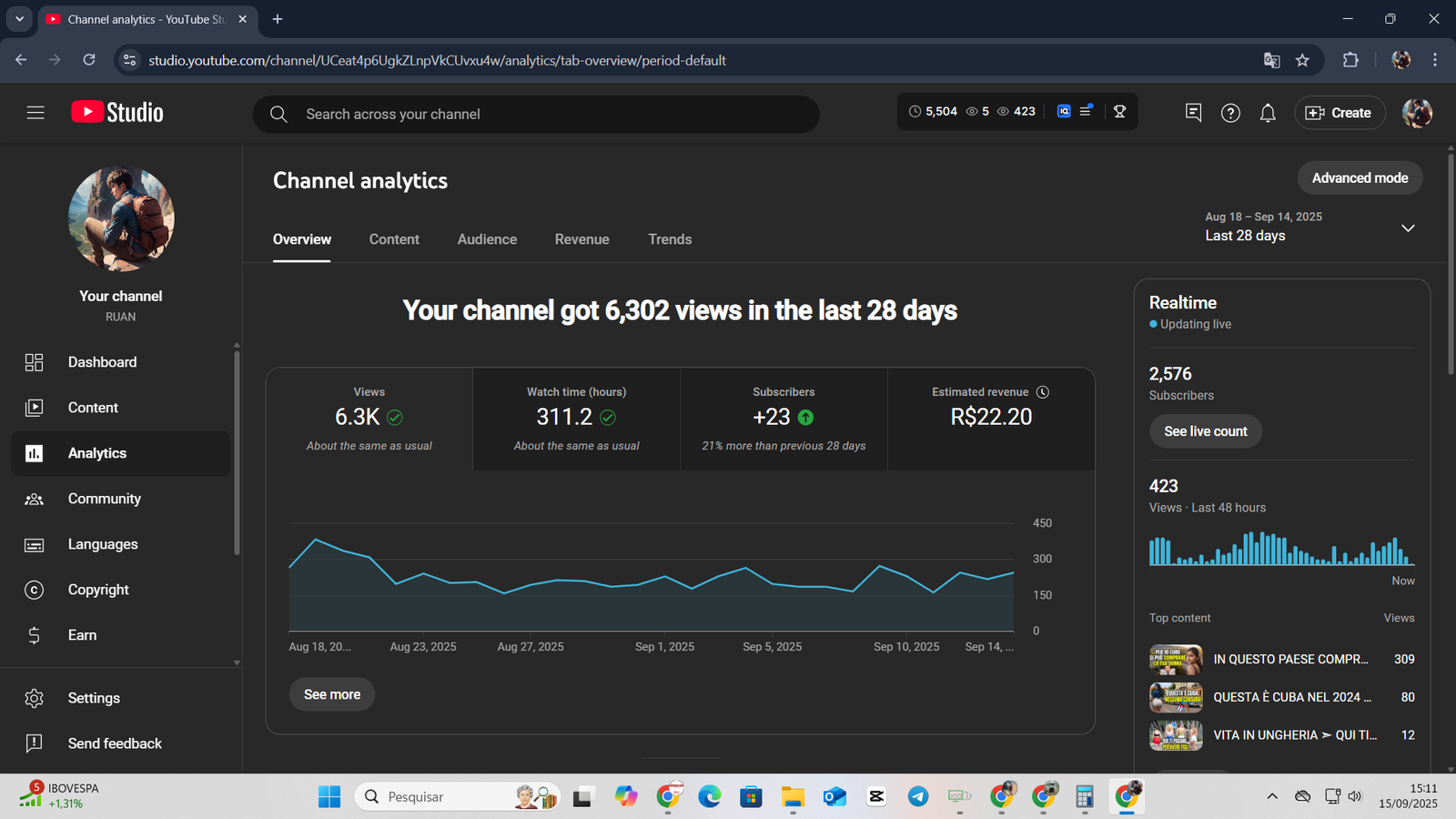Click the translate page icon in address bar
Image resolution: width=1456 pixels, height=819 pixels.
tap(1271, 60)
